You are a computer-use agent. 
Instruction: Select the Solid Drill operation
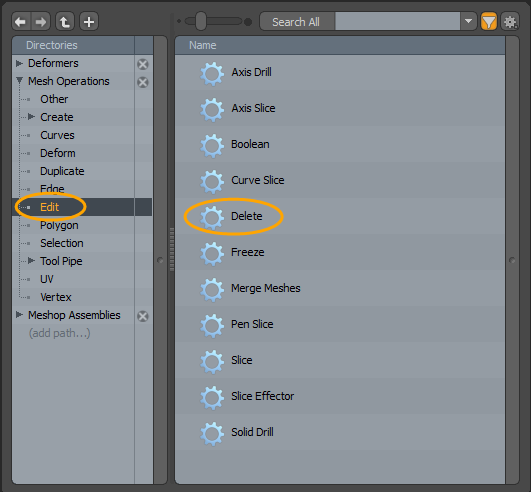click(252, 432)
